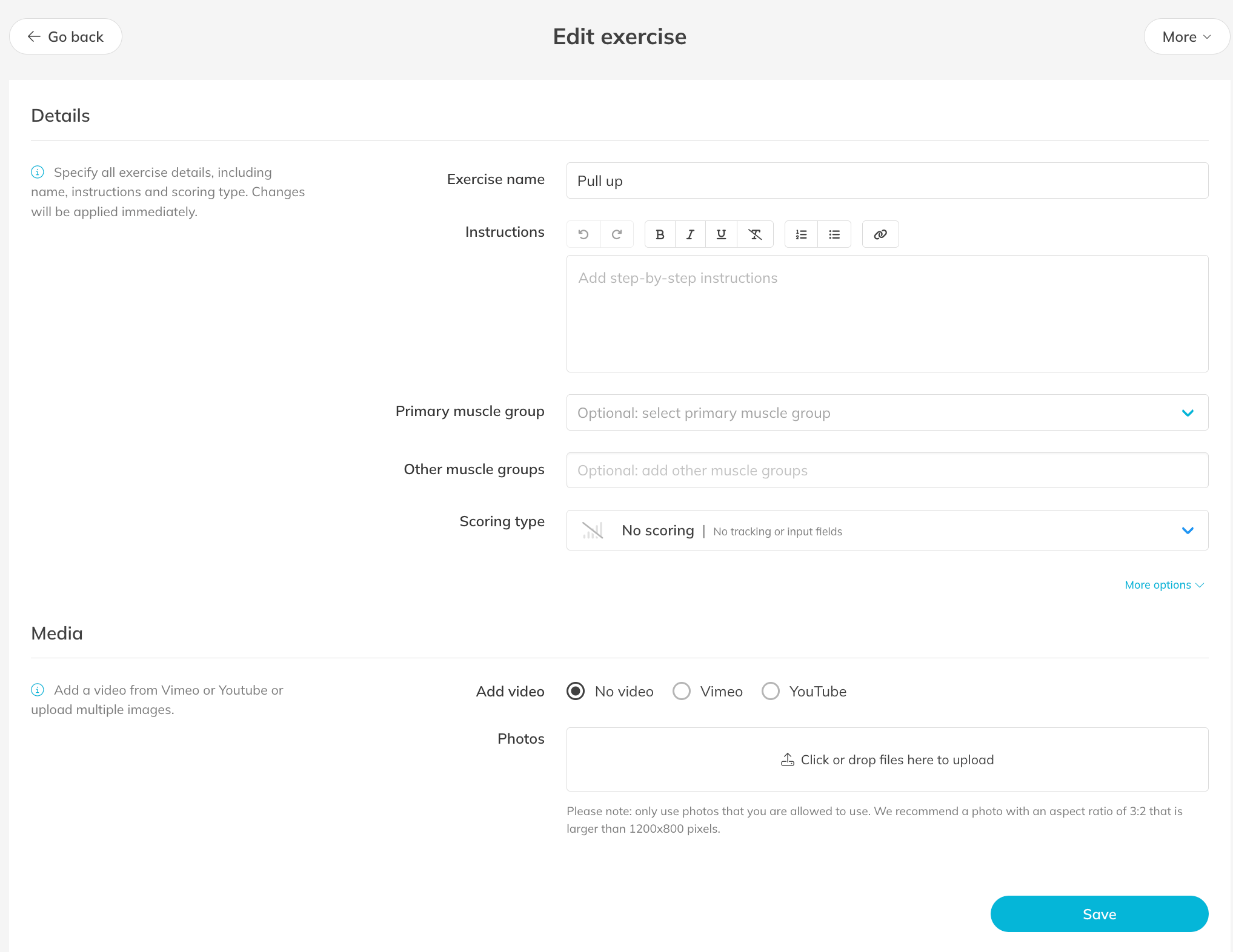This screenshot has height=952, width=1233.
Task: Insert a numbered list in instructions
Action: click(x=801, y=234)
